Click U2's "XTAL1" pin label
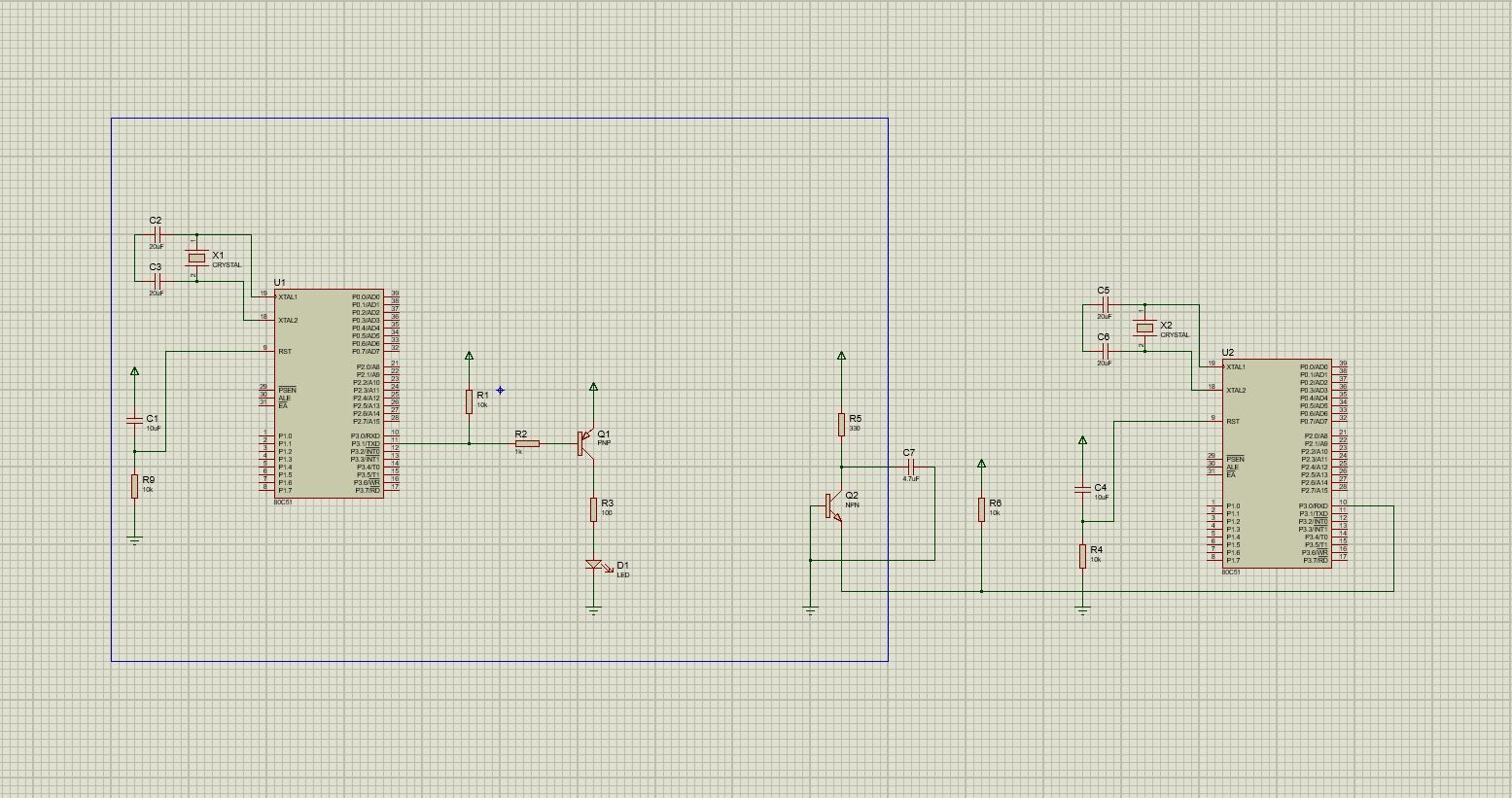This screenshot has width=1512, height=798. coord(1237,367)
